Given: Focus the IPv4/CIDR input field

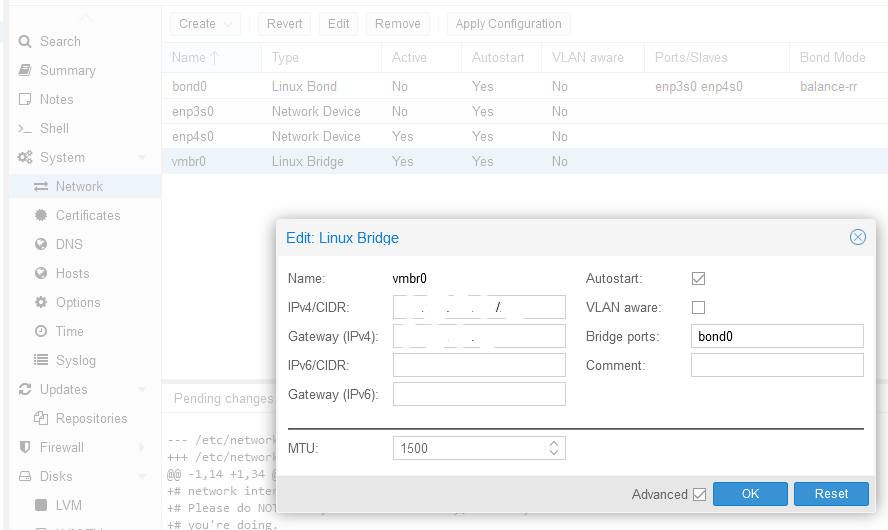Looking at the screenshot, I should pyautogui.click(x=479, y=307).
